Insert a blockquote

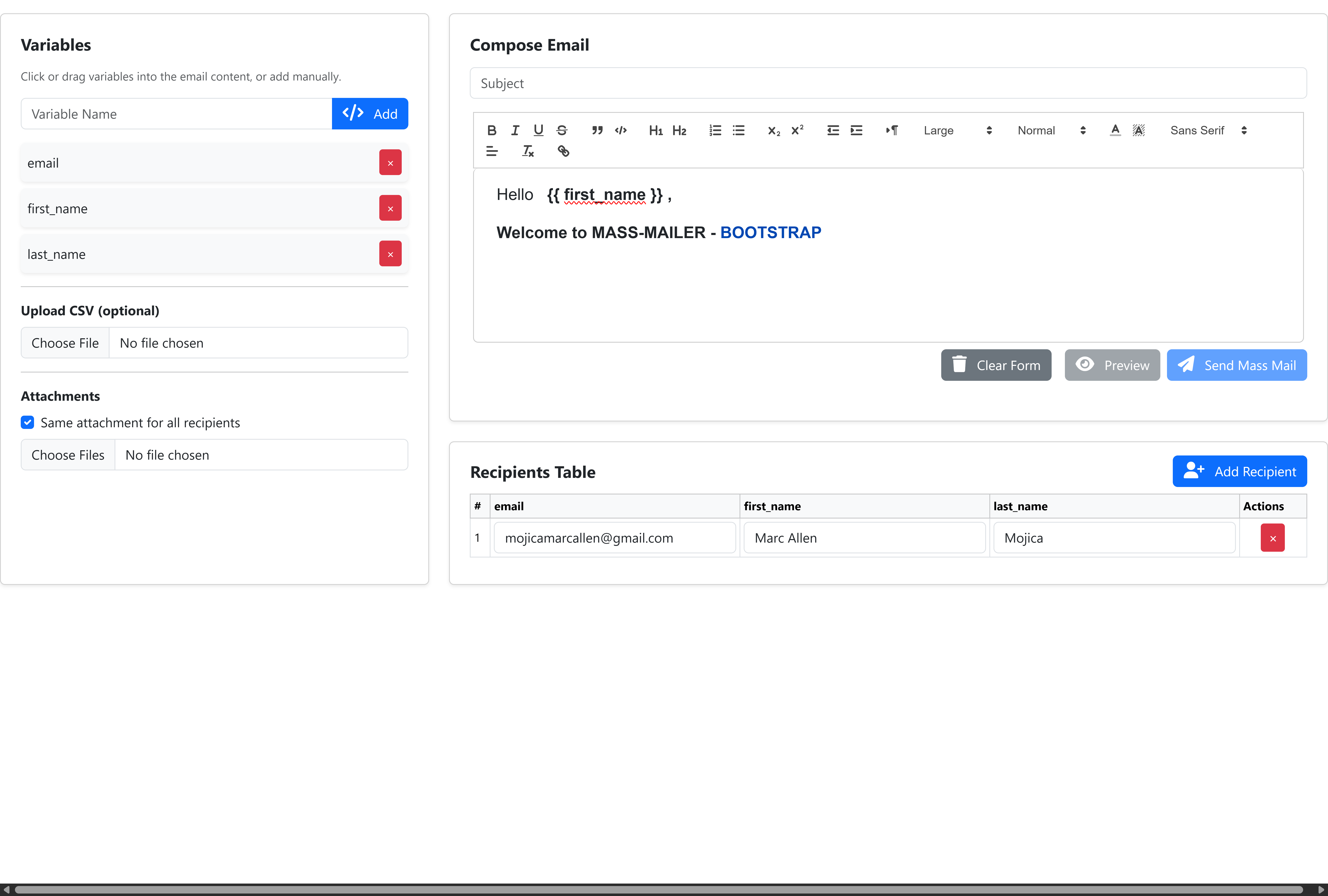pos(597,130)
